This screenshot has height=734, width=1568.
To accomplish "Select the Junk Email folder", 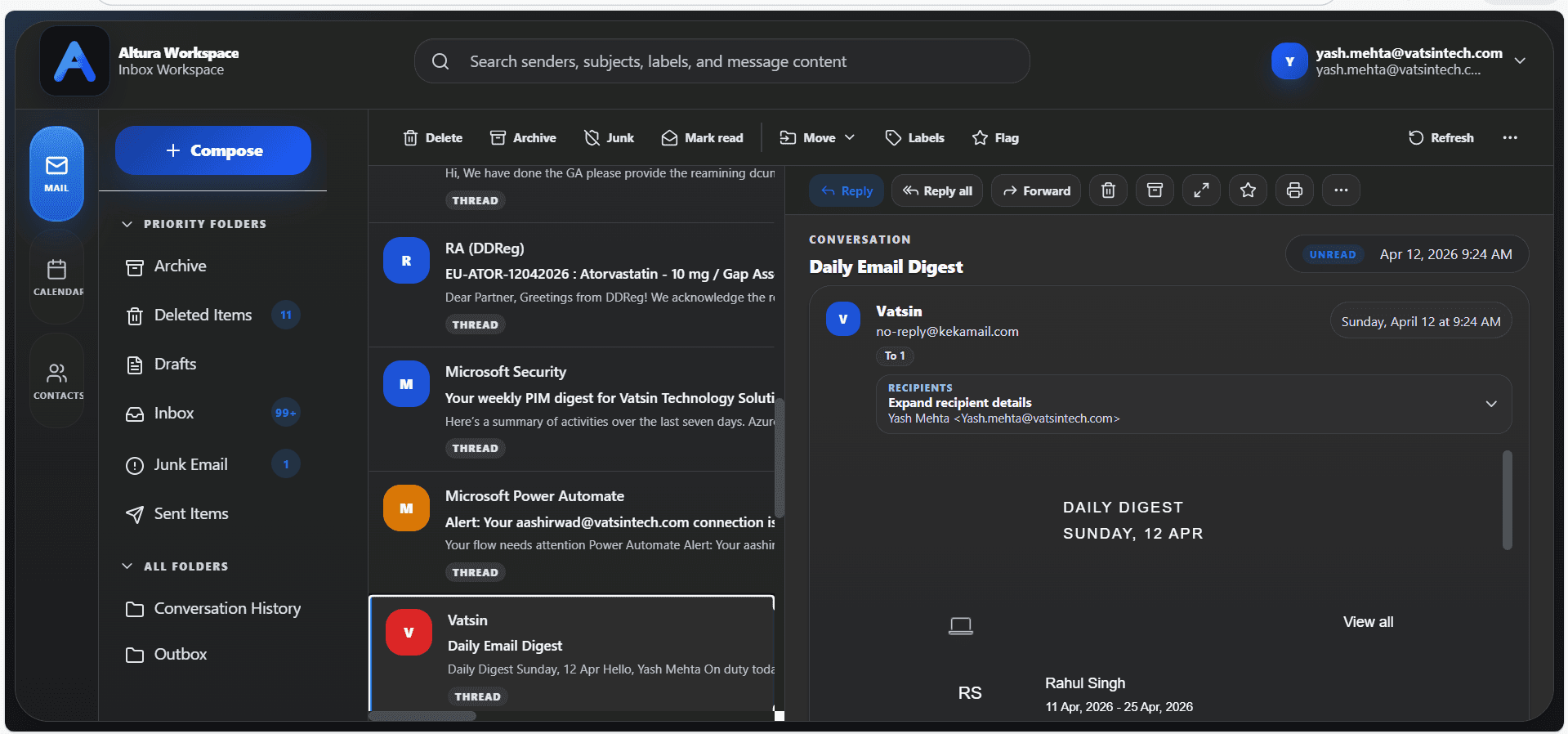I will (190, 465).
